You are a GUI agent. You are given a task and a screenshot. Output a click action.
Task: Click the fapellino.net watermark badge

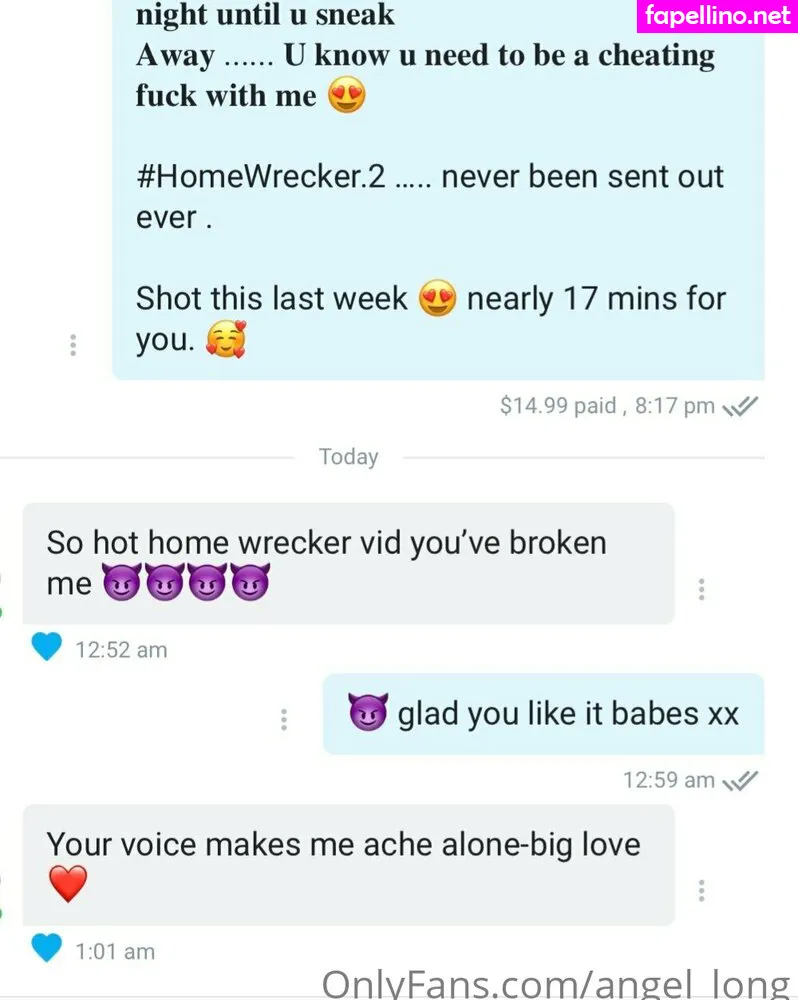click(x=717, y=16)
